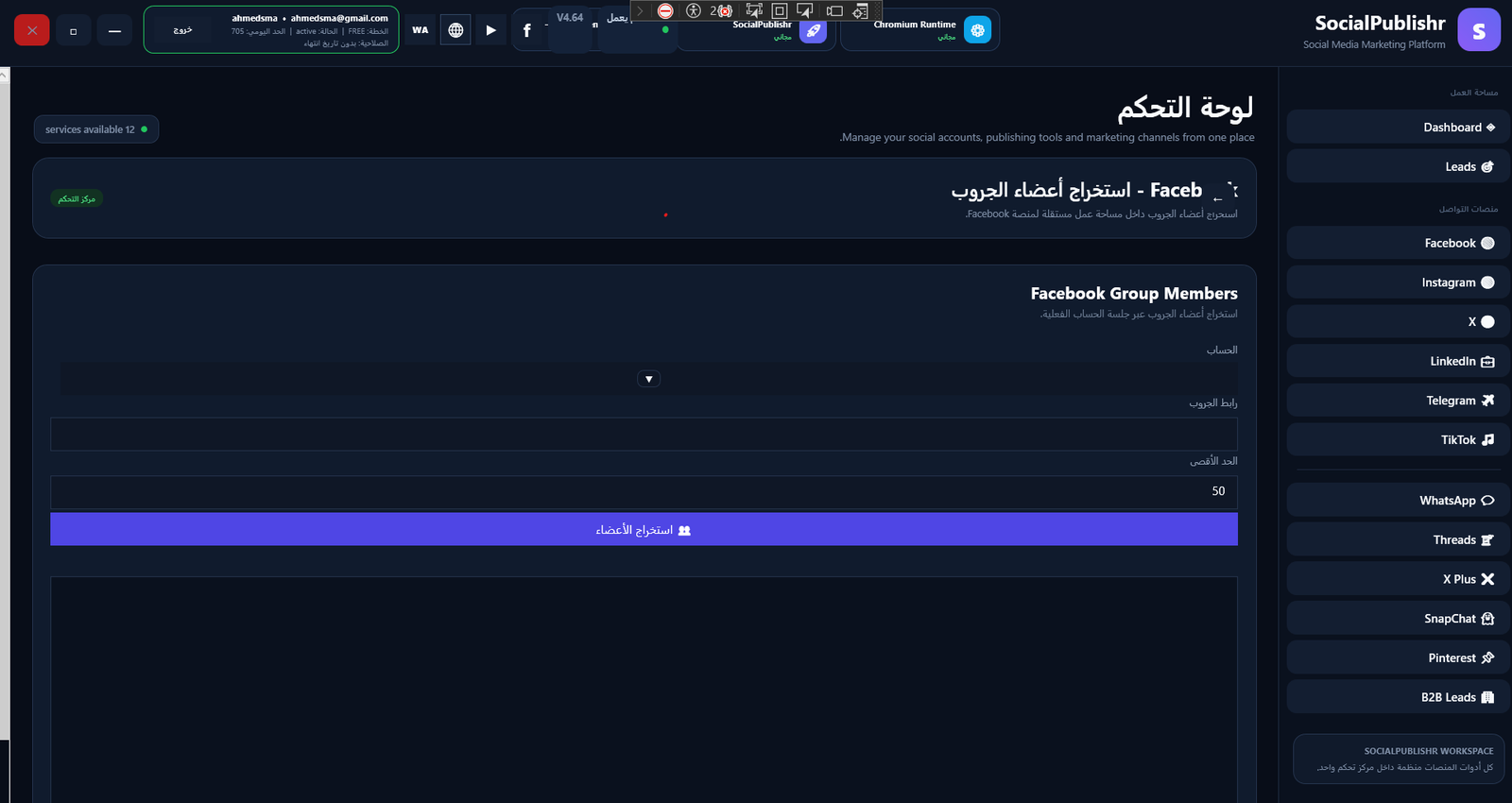This screenshot has width=1512, height=803.
Task: Click the globe language icon
Action: 455,30
